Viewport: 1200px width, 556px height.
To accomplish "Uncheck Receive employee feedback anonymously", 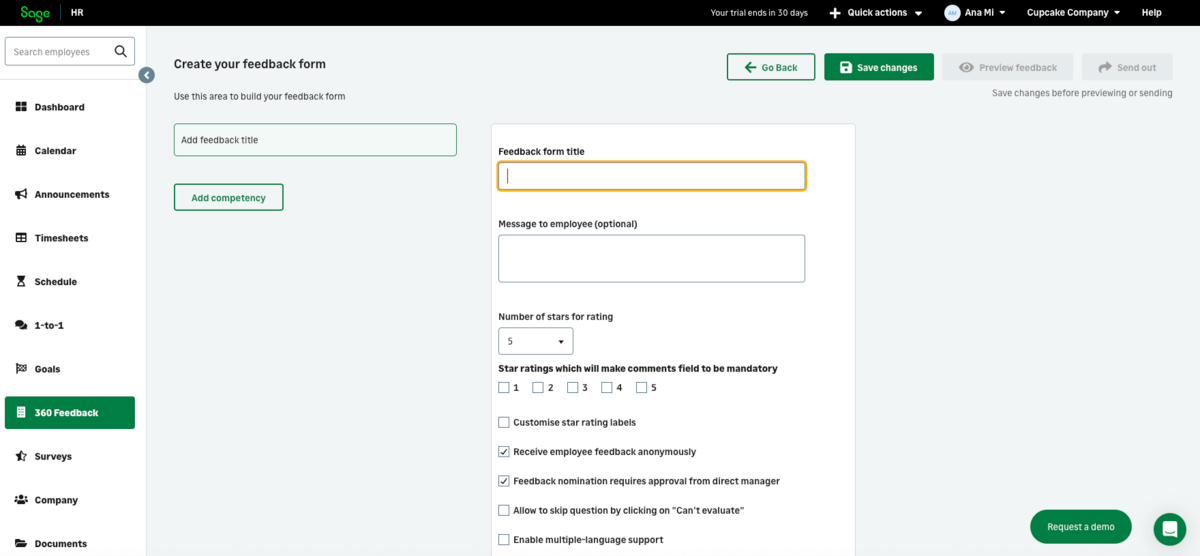I will 504,452.
